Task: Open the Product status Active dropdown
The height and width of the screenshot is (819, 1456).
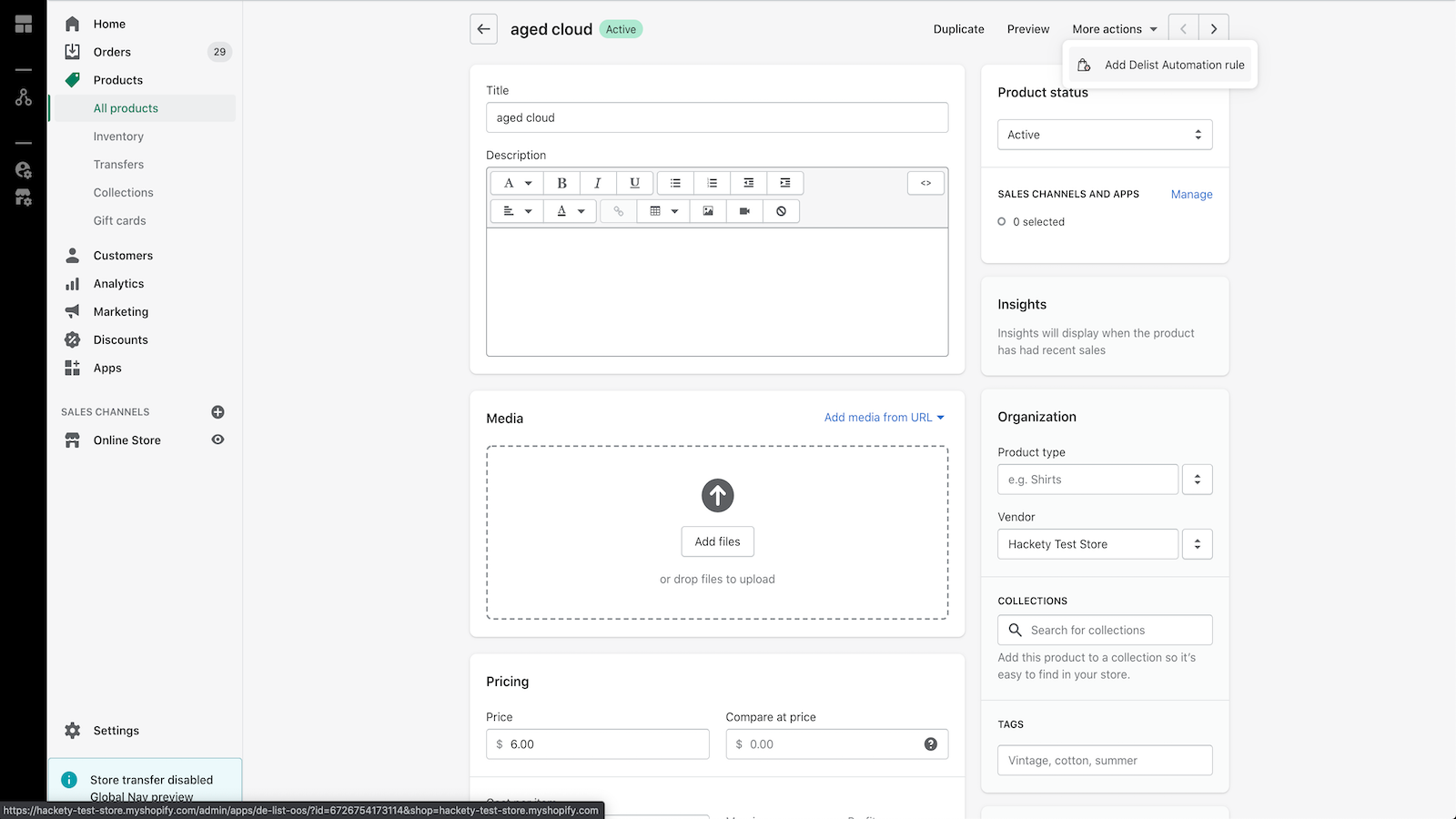Action: click(x=1105, y=135)
